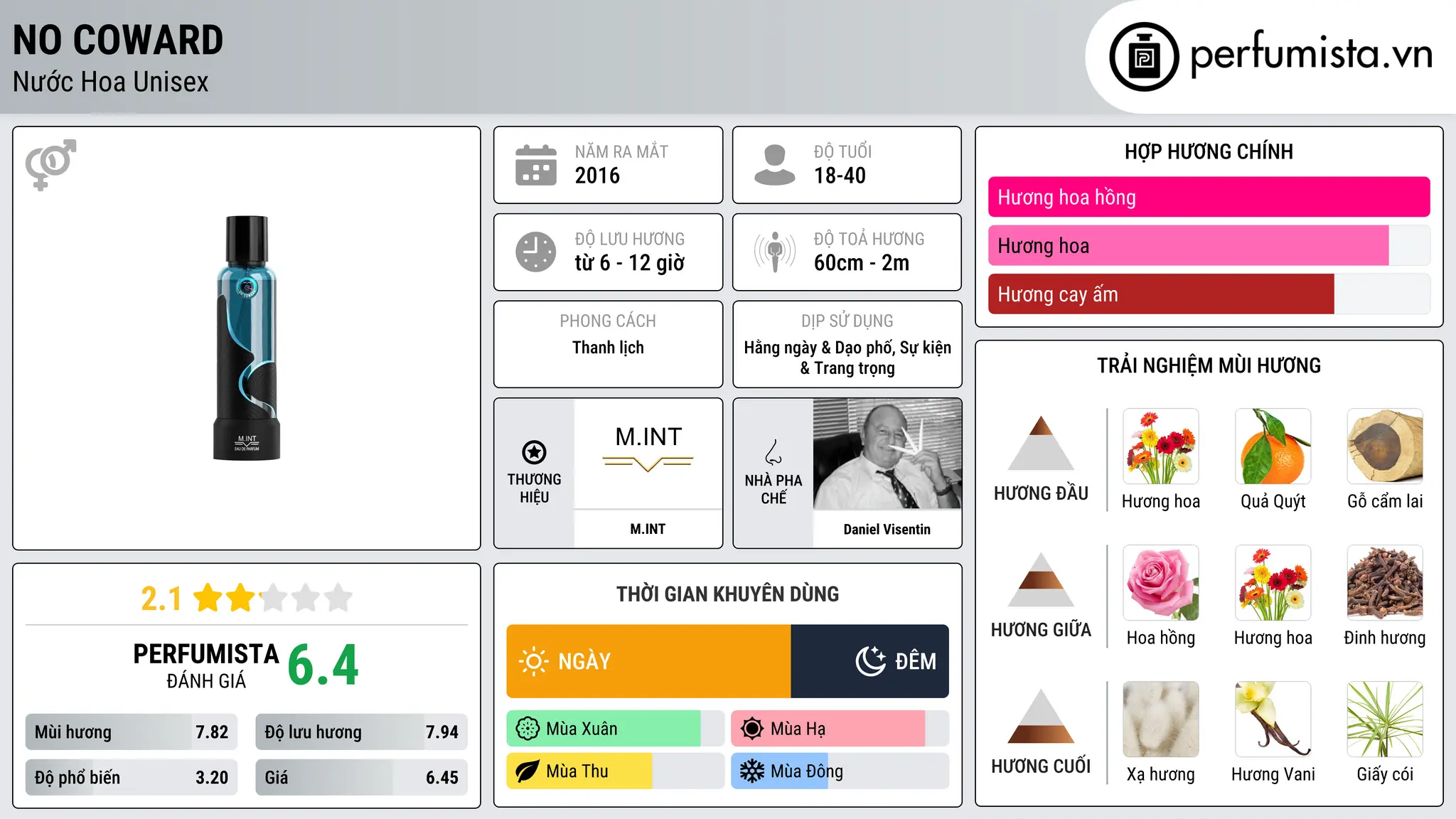Click the 18-40 age range value
The image size is (1456, 819).
coord(840,176)
